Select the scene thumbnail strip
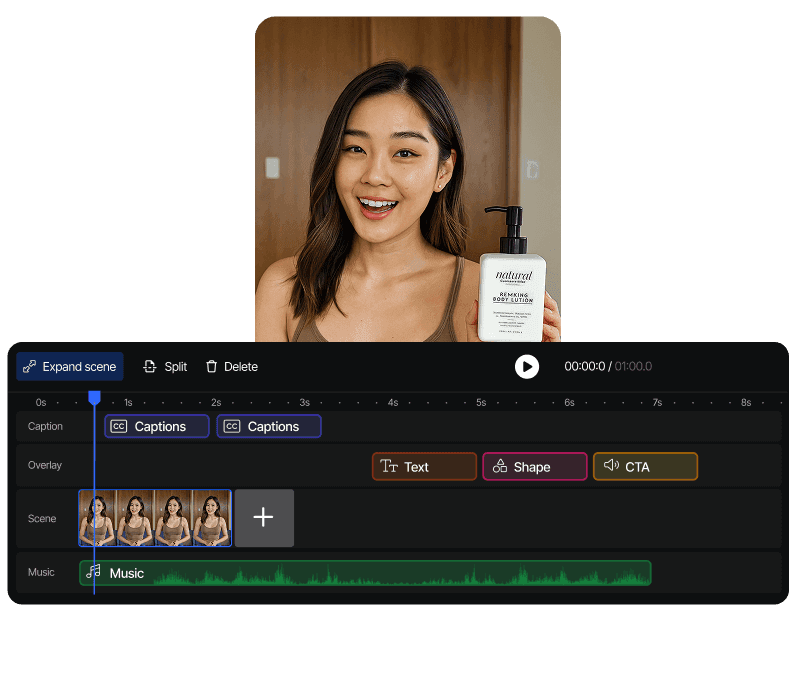The image size is (811, 680). click(155, 517)
